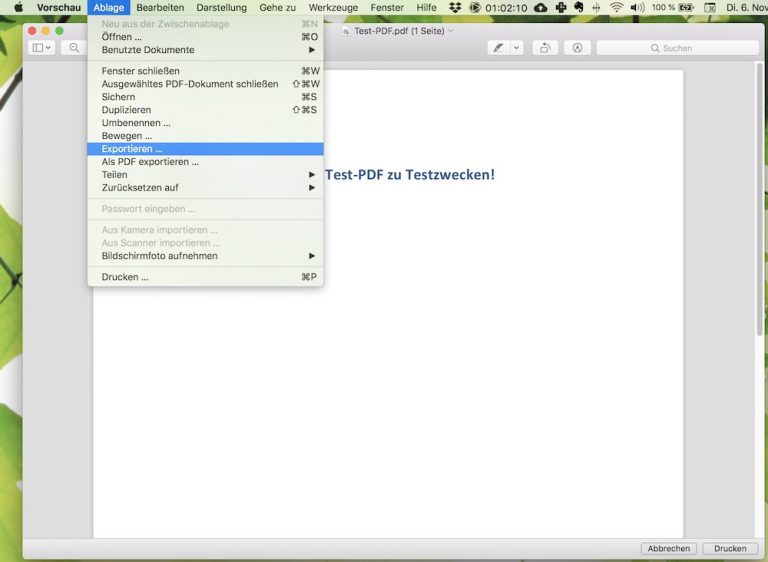This screenshot has height=562, width=768.
Task: Show the markup toolbar icon
Action: [x=577, y=48]
